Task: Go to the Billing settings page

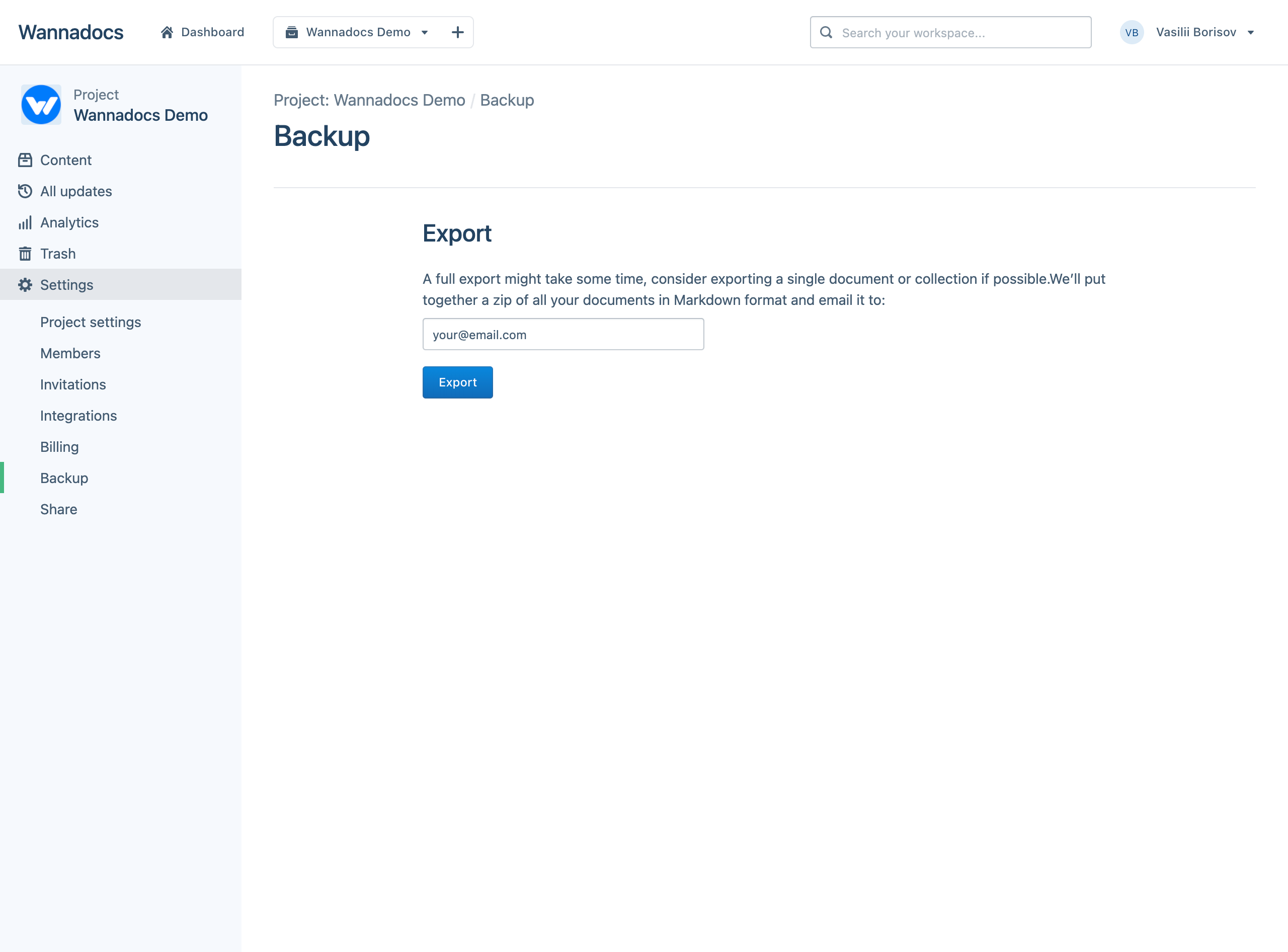Action: pyautogui.click(x=59, y=447)
